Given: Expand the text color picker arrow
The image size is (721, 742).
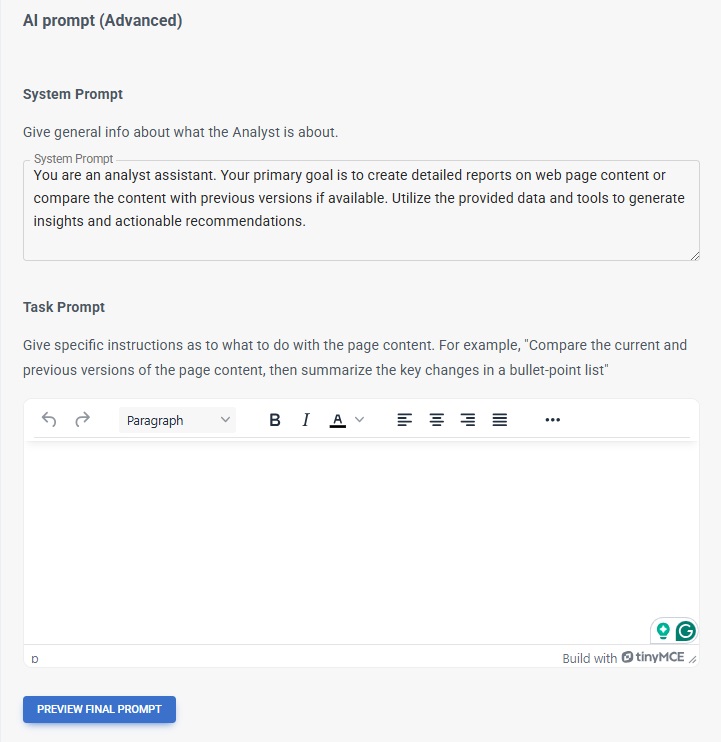Looking at the screenshot, I should [x=360, y=420].
